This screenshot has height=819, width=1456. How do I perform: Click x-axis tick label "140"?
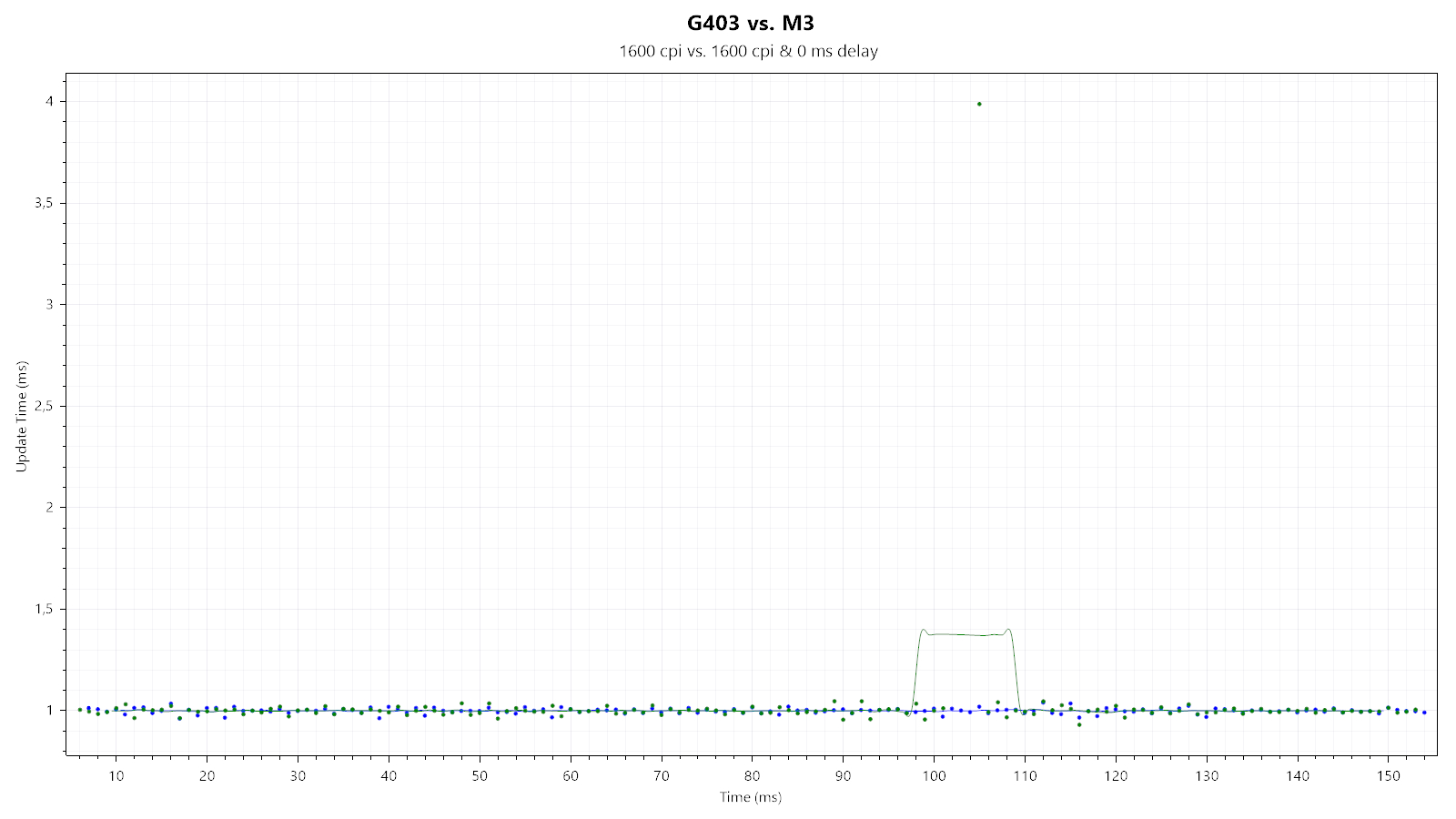[1298, 775]
